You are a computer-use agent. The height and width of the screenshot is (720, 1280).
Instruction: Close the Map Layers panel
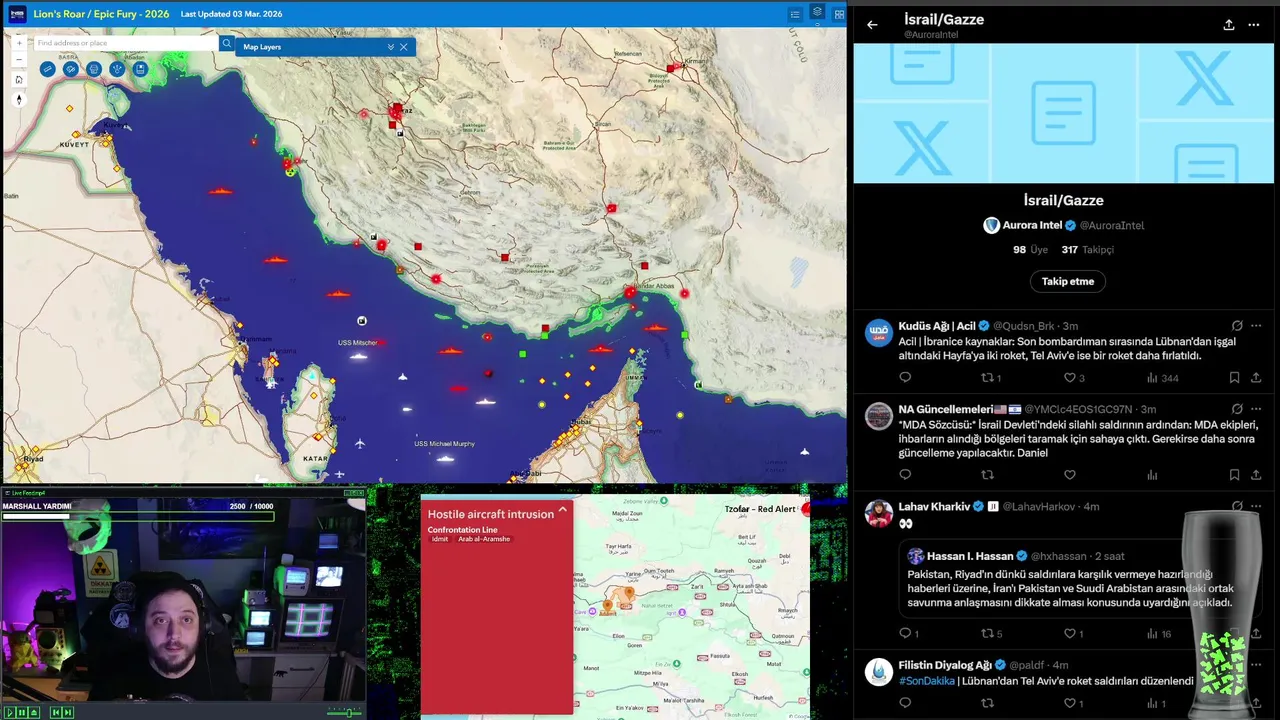tap(404, 47)
